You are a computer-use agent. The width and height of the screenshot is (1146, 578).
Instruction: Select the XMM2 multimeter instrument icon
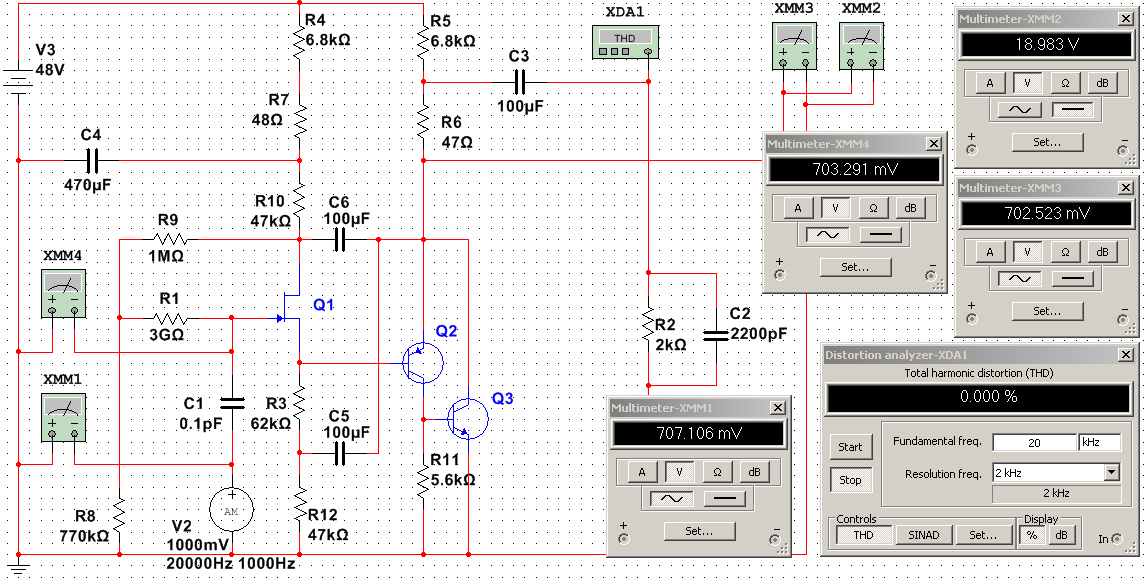[x=862, y=45]
